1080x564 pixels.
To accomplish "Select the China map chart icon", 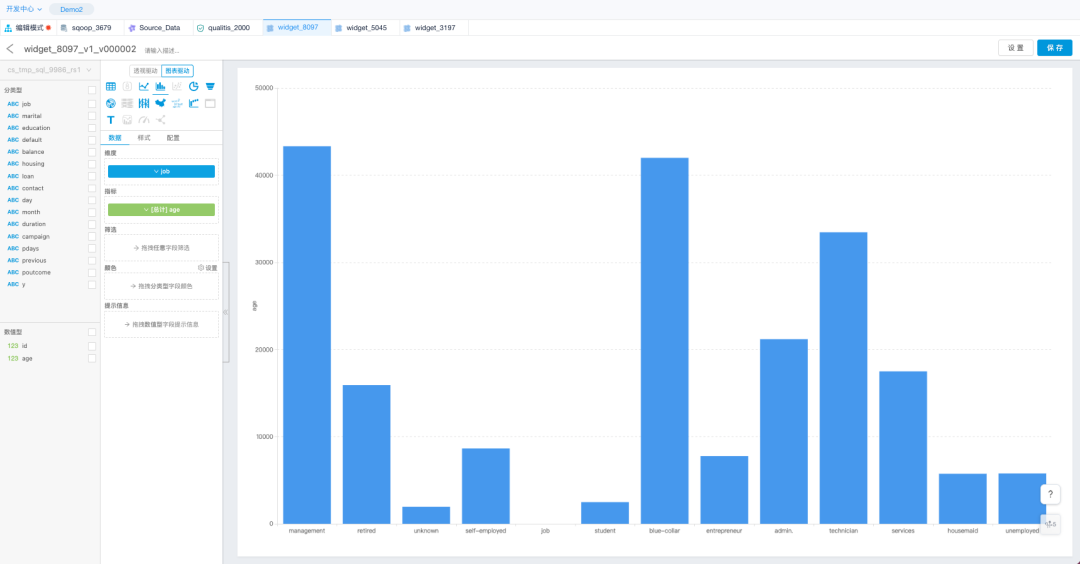I will coord(160,103).
